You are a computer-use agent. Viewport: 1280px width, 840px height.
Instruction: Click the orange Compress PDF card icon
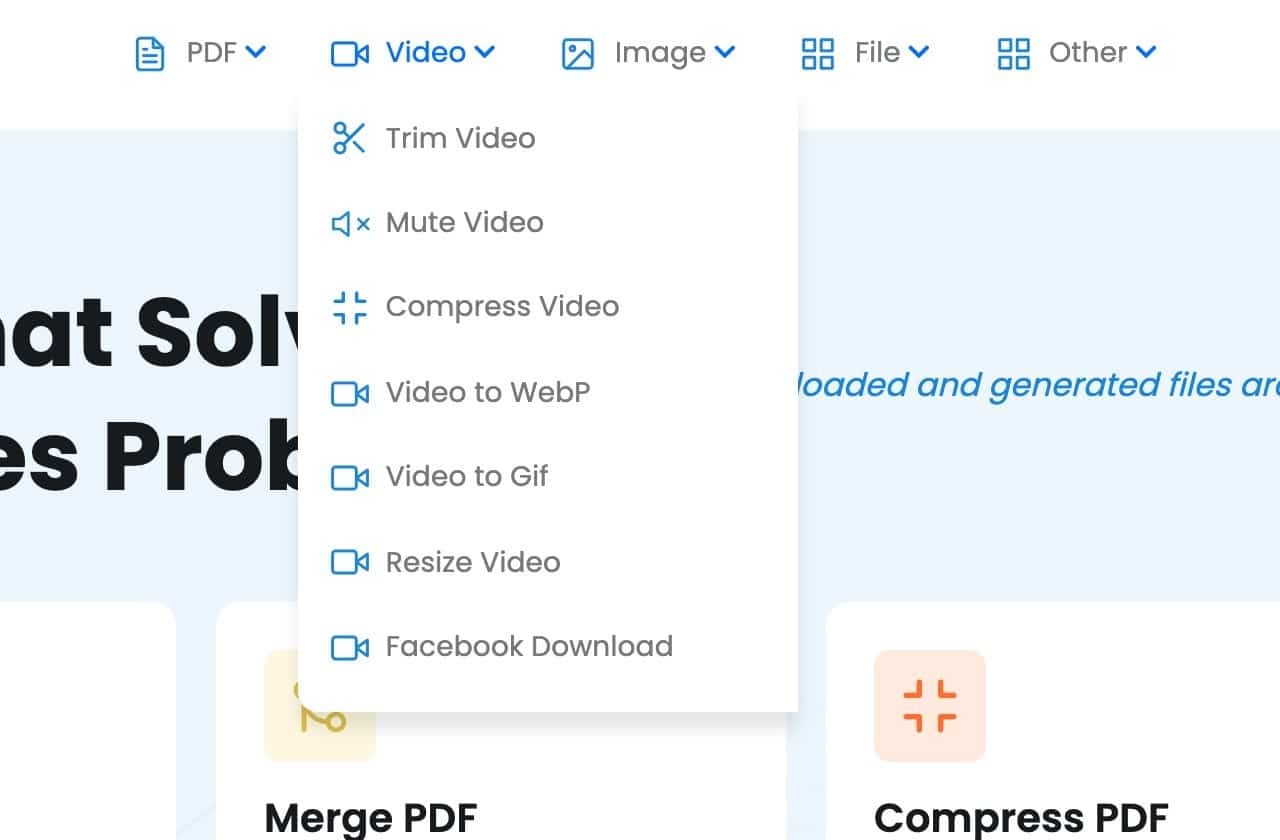930,706
